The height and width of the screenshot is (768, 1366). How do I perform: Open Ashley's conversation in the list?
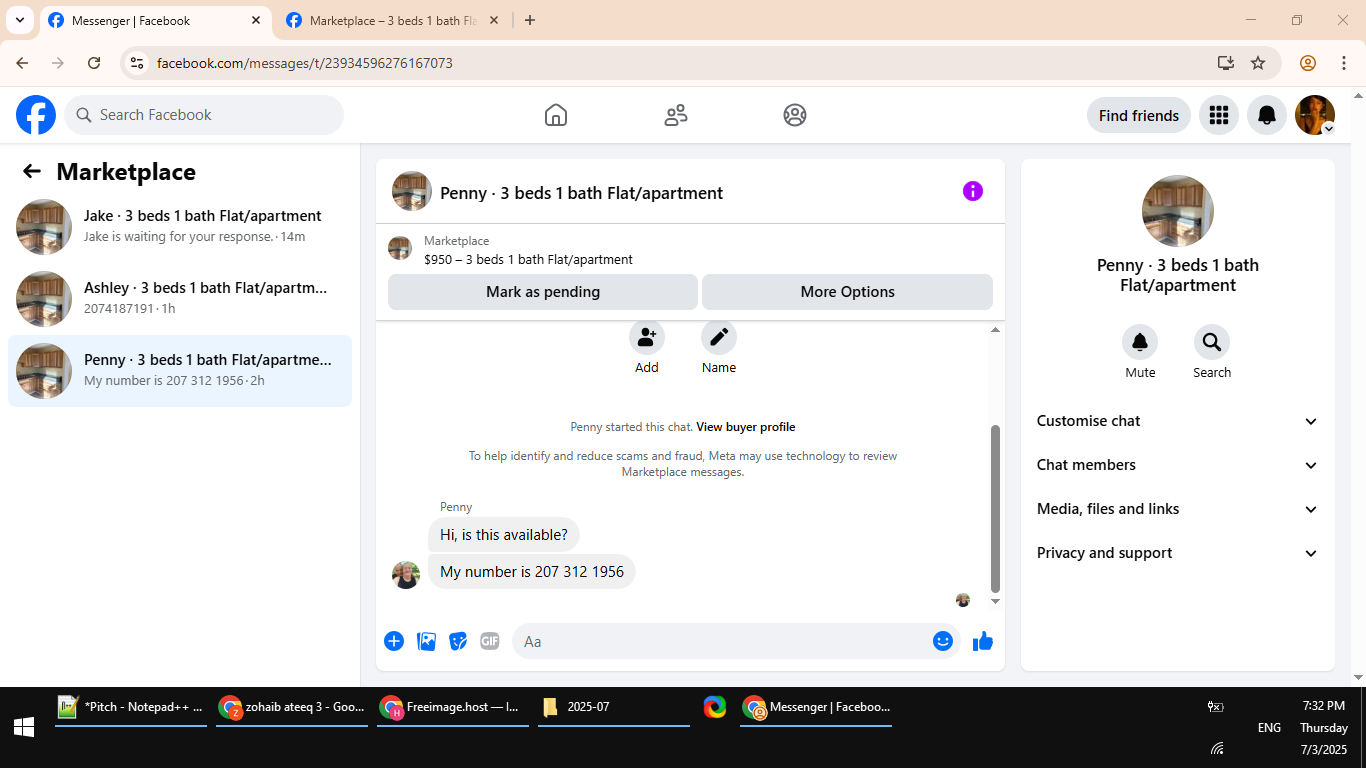point(180,299)
